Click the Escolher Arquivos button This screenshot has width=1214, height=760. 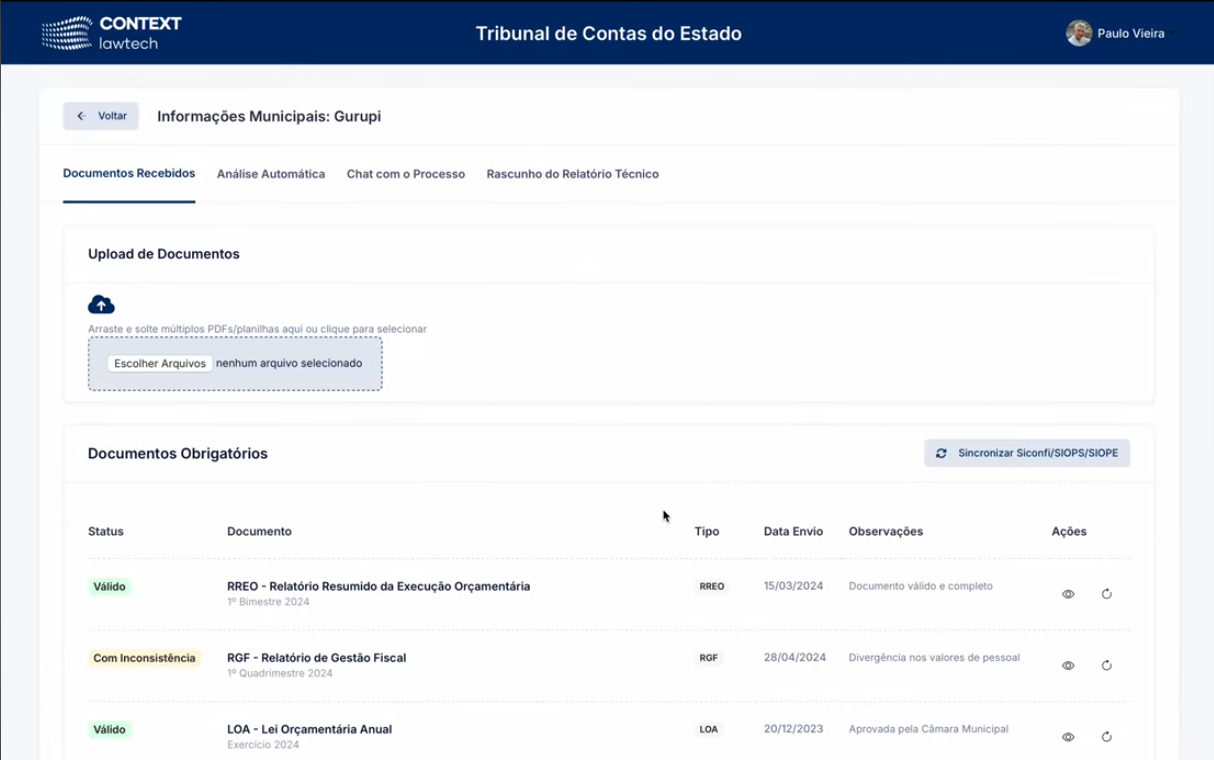coord(159,363)
